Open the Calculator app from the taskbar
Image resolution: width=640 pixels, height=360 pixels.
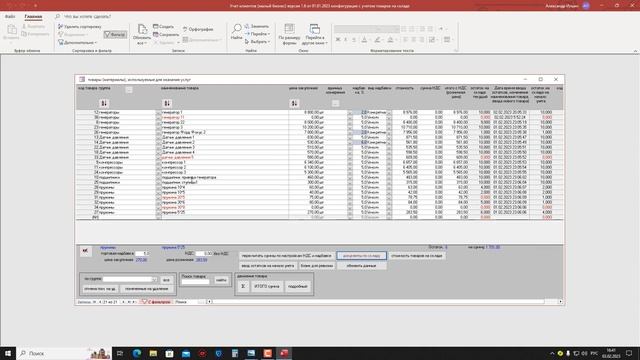click(235, 353)
